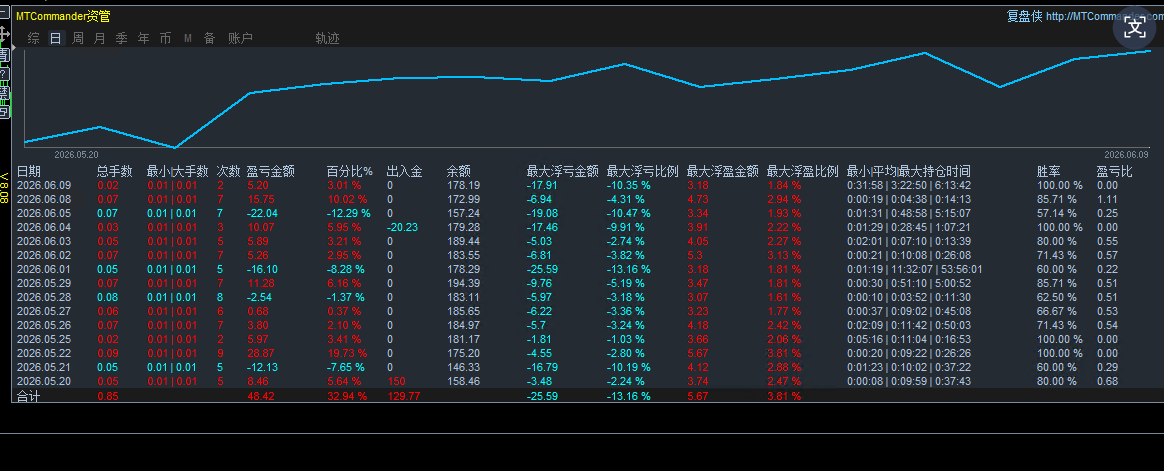Open the M tab
This screenshot has height=471, width=1164.
click(x=188, y=39)
